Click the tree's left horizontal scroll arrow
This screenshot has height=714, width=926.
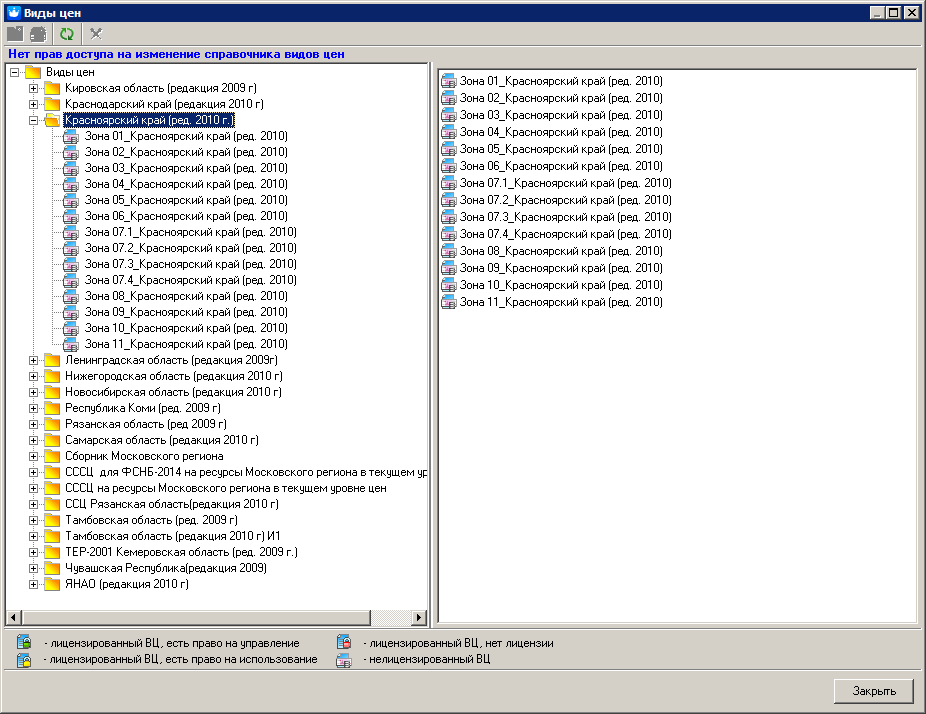(14, 618)
